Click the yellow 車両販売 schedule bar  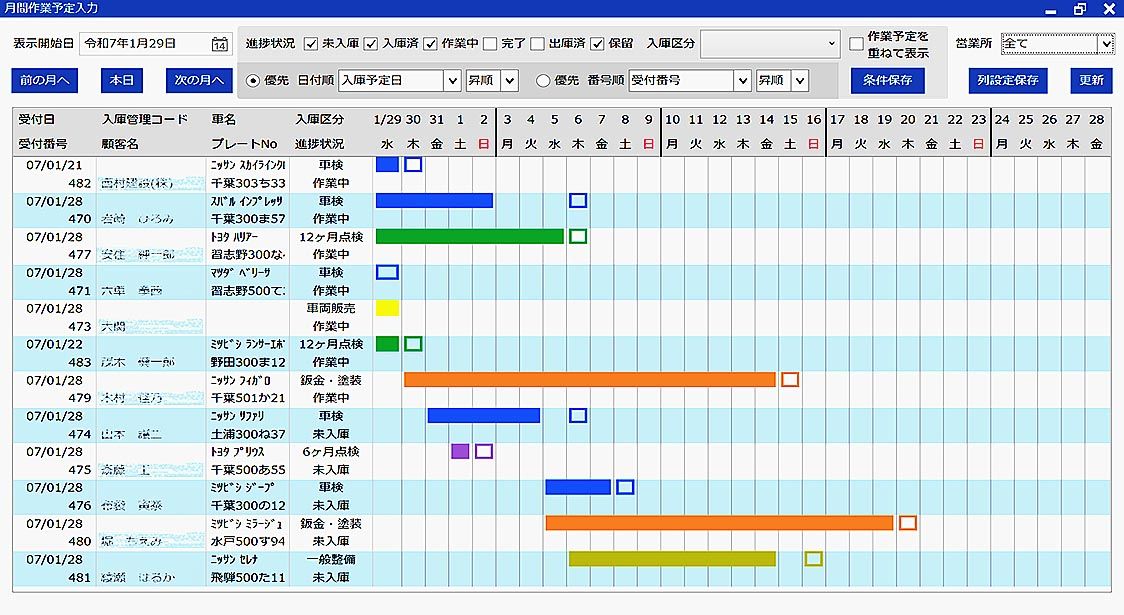click(x=387, y=308)
